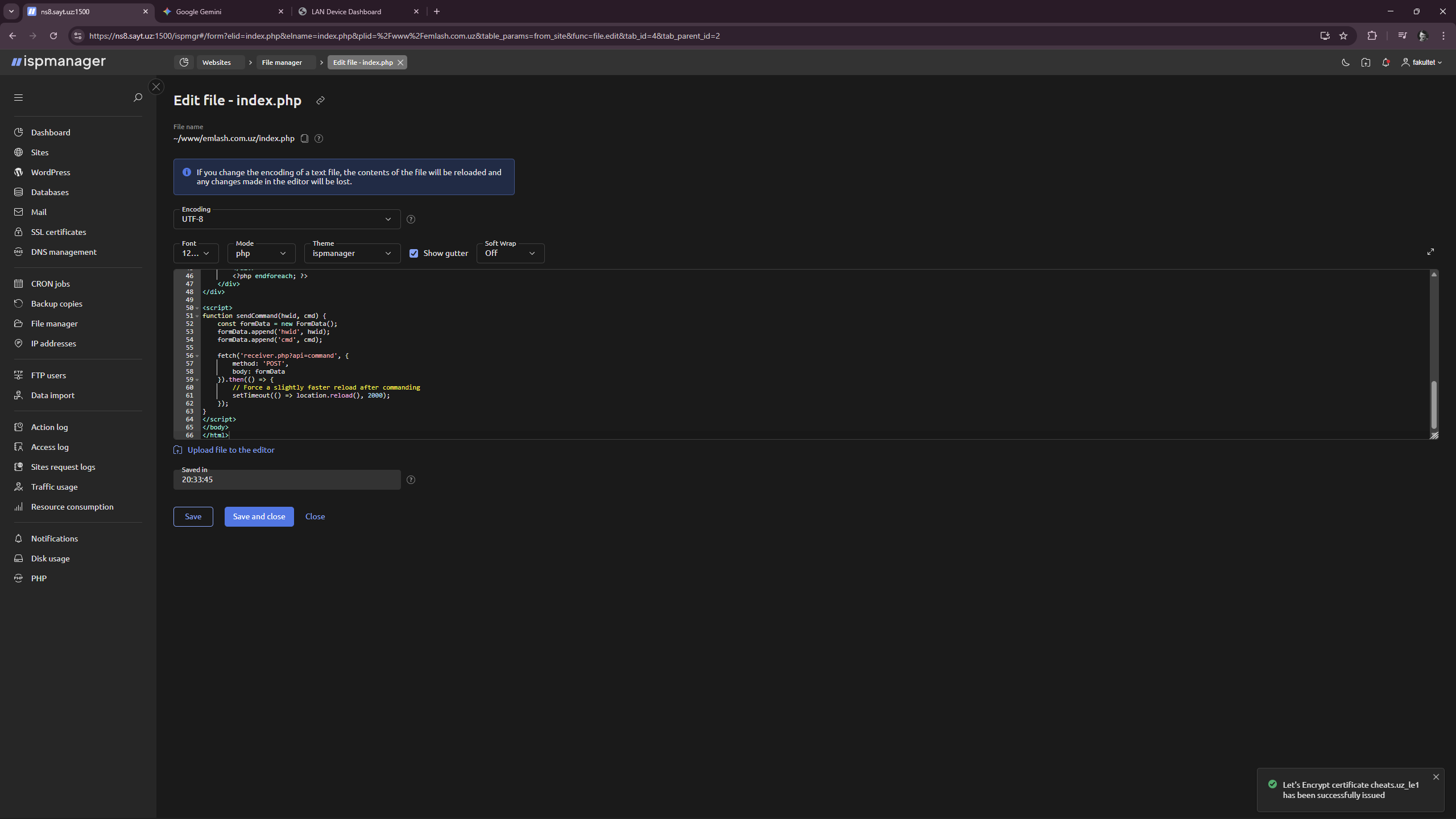
Task: Click the Upload file to the editor link
Action: (x=230, y=449)
